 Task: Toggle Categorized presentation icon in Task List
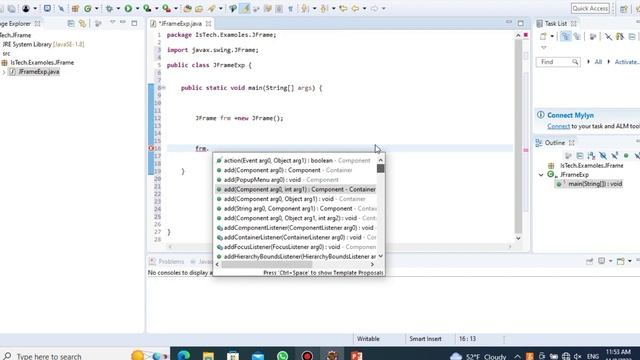click(566, 36)
